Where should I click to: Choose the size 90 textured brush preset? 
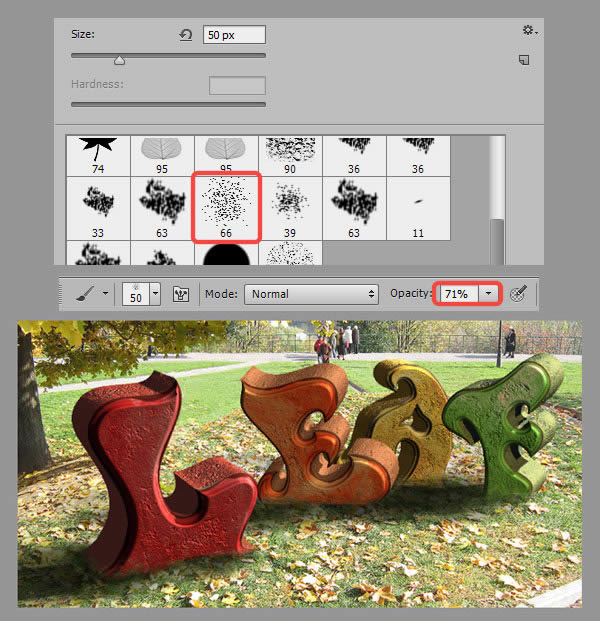pyautogui.click(x=290, y=152)
